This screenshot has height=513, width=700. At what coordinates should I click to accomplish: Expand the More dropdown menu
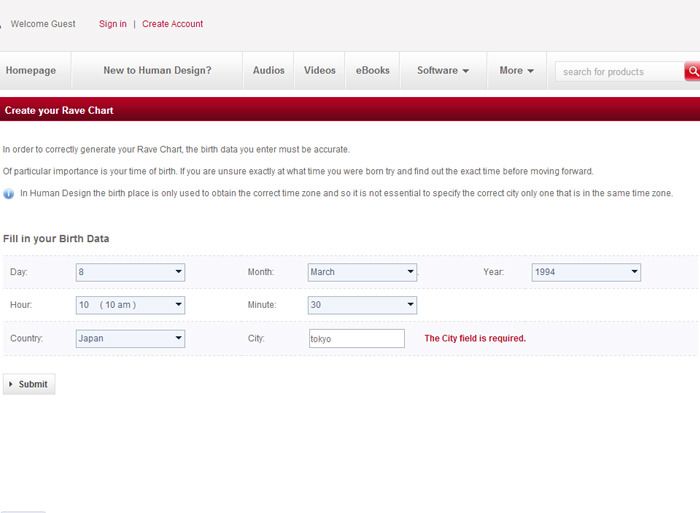[517, 71]
